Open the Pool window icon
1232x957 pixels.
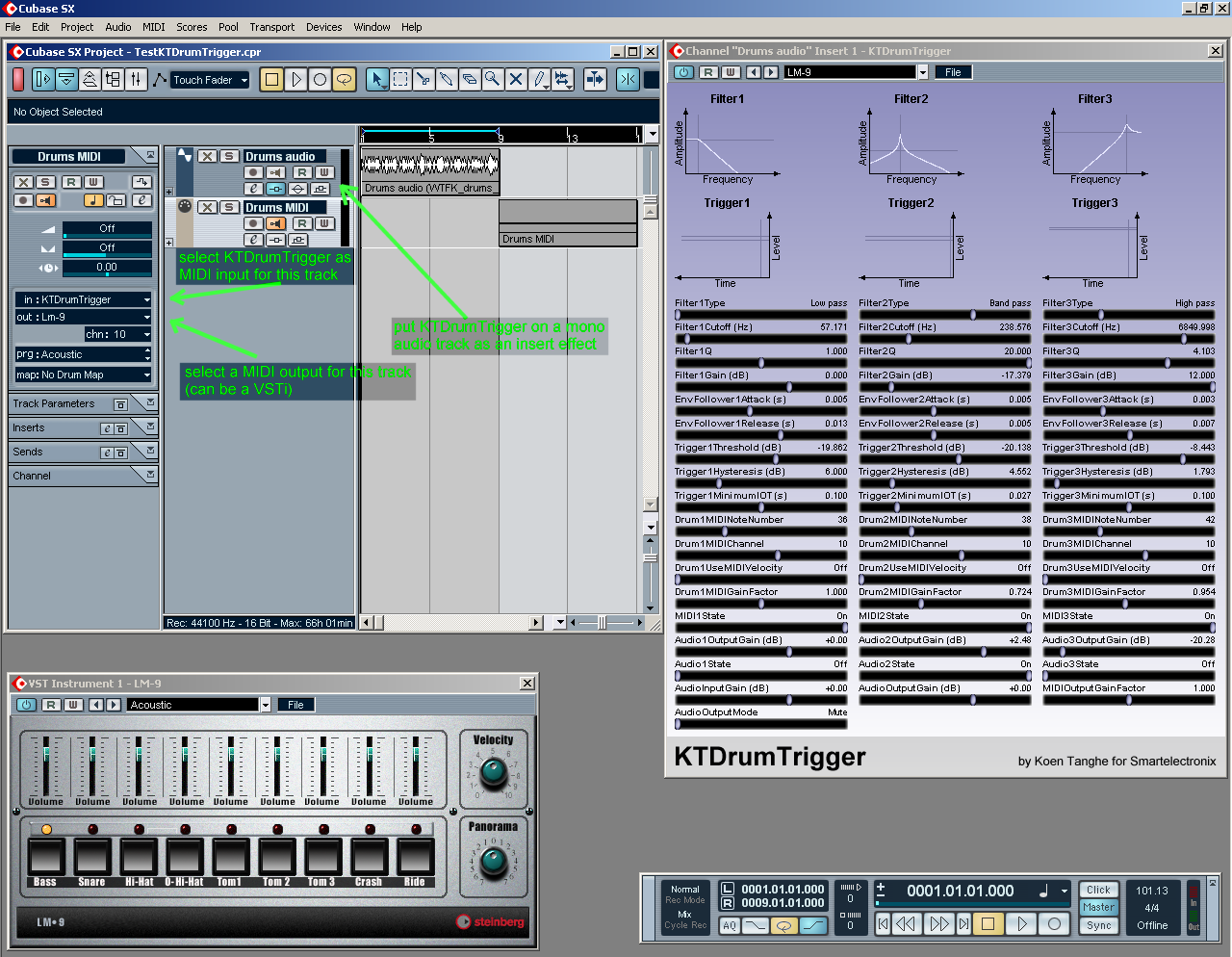pos(113,80)
